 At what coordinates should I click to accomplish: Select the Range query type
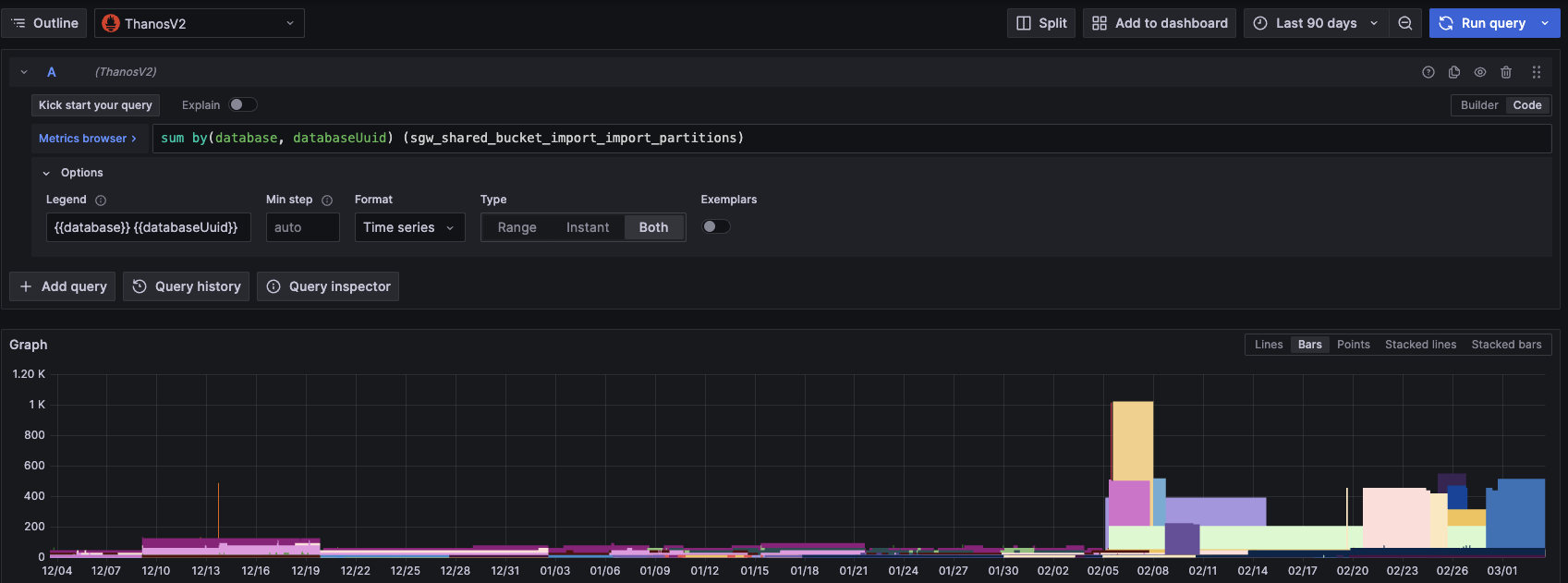pos(517,227)
